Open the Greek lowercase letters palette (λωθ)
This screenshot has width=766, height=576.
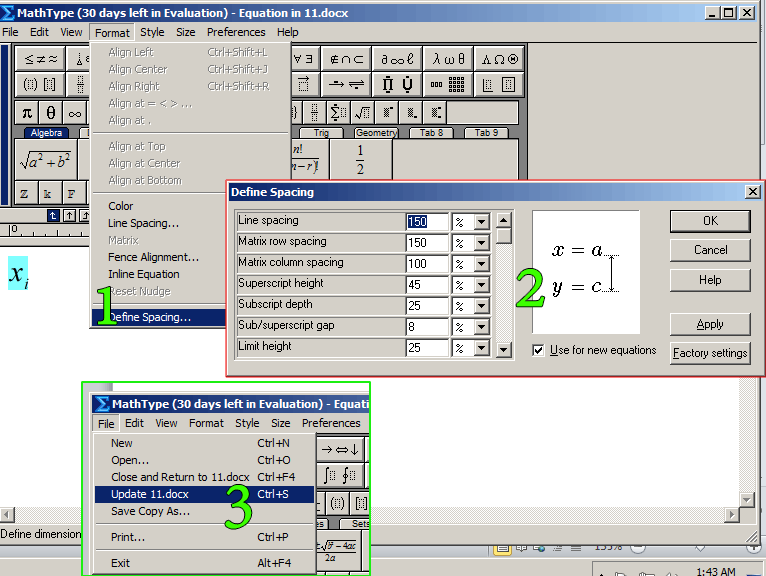[448, 59]
